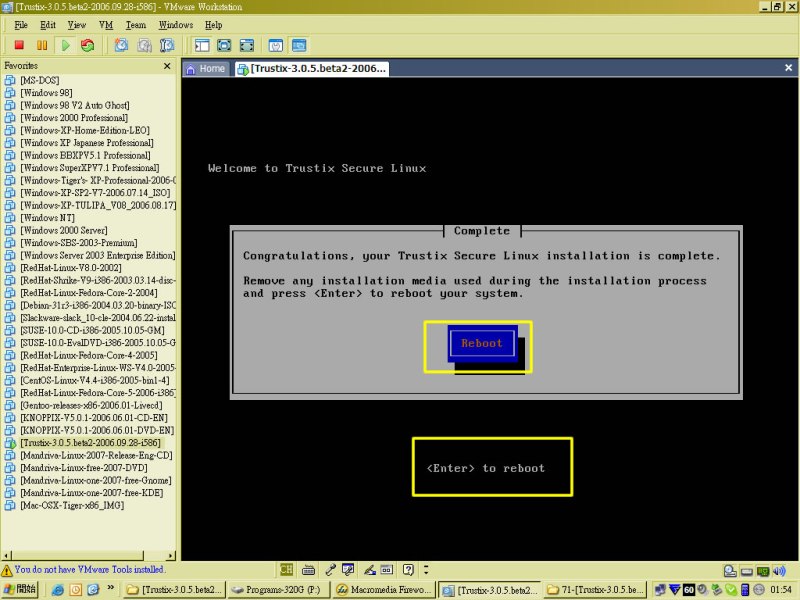Viewport: 800px width, 600px height.
Task: Select [Trustix-3.0.5.beta2-2006.09.28-i586] favorite
Action: point(90,443)
